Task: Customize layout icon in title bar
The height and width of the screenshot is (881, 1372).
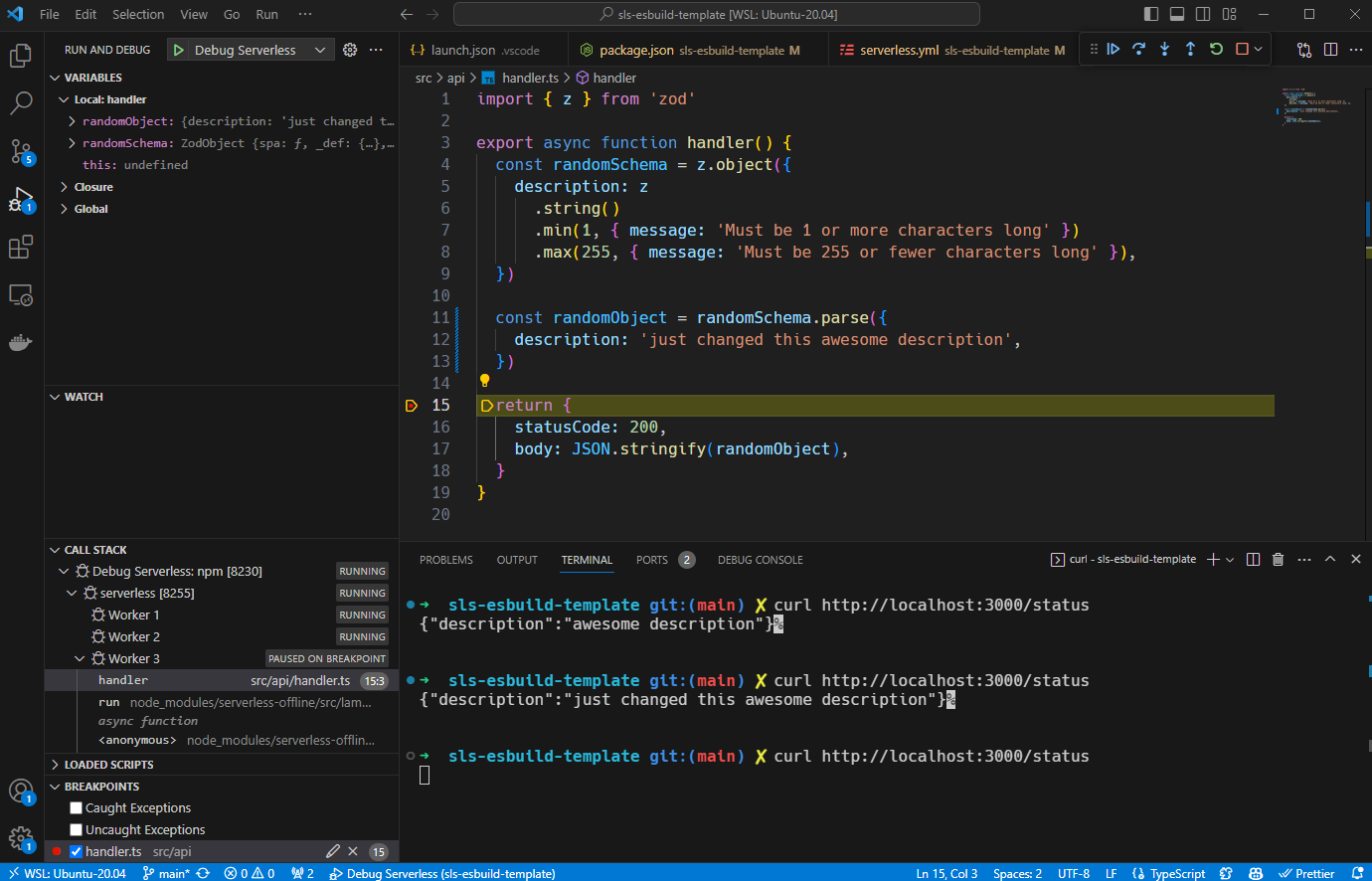Action: point(1230,14)
